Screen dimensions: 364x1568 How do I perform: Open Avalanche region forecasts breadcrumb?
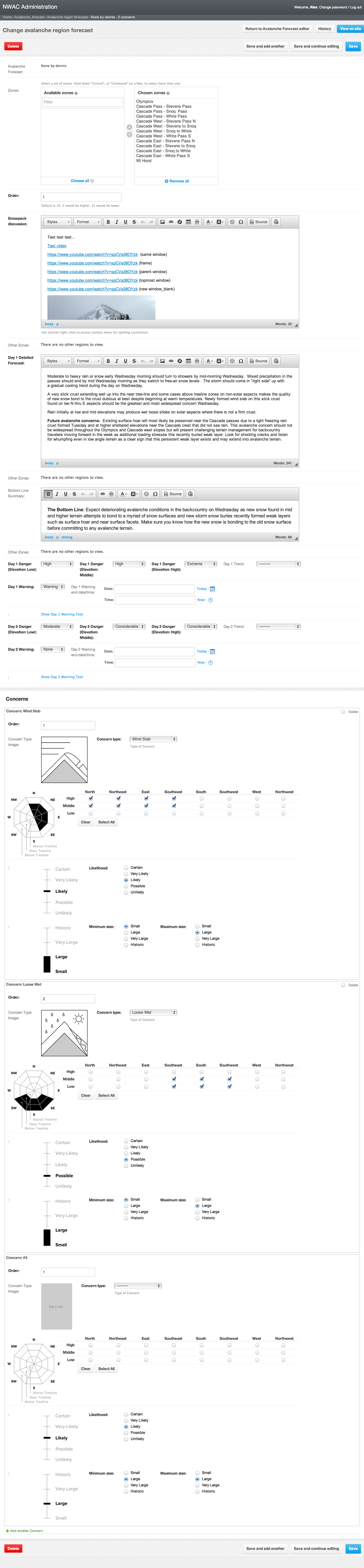(x=67, y=17)
